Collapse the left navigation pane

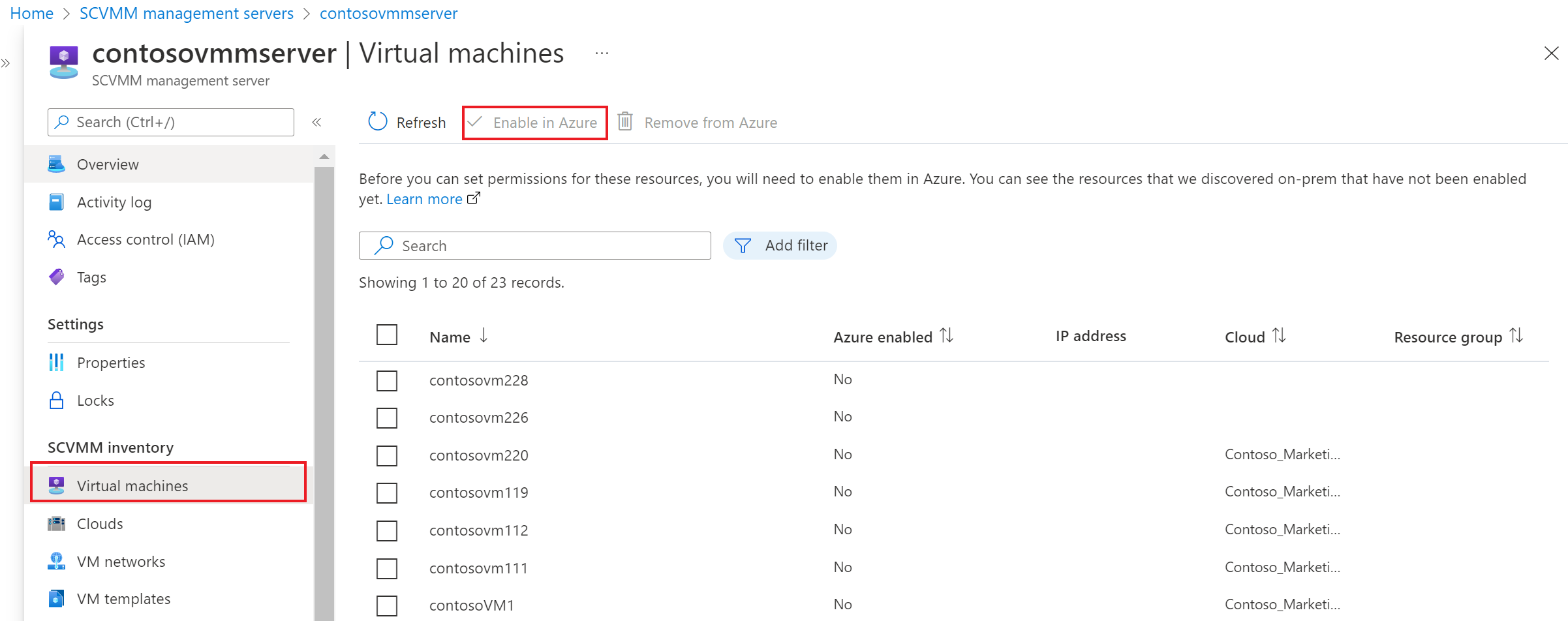(316, 122)
